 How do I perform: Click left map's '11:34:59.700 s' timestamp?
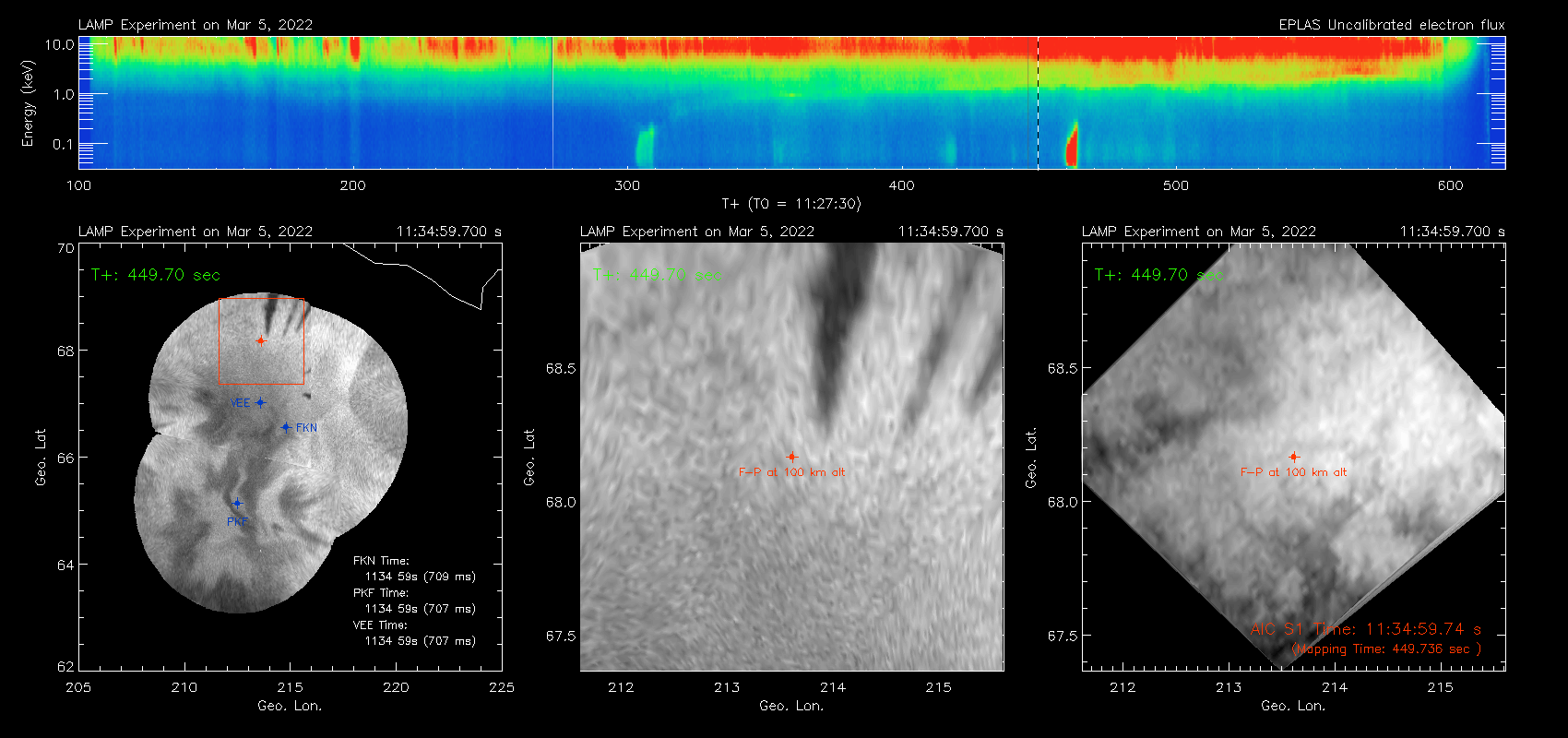point(449,232)
